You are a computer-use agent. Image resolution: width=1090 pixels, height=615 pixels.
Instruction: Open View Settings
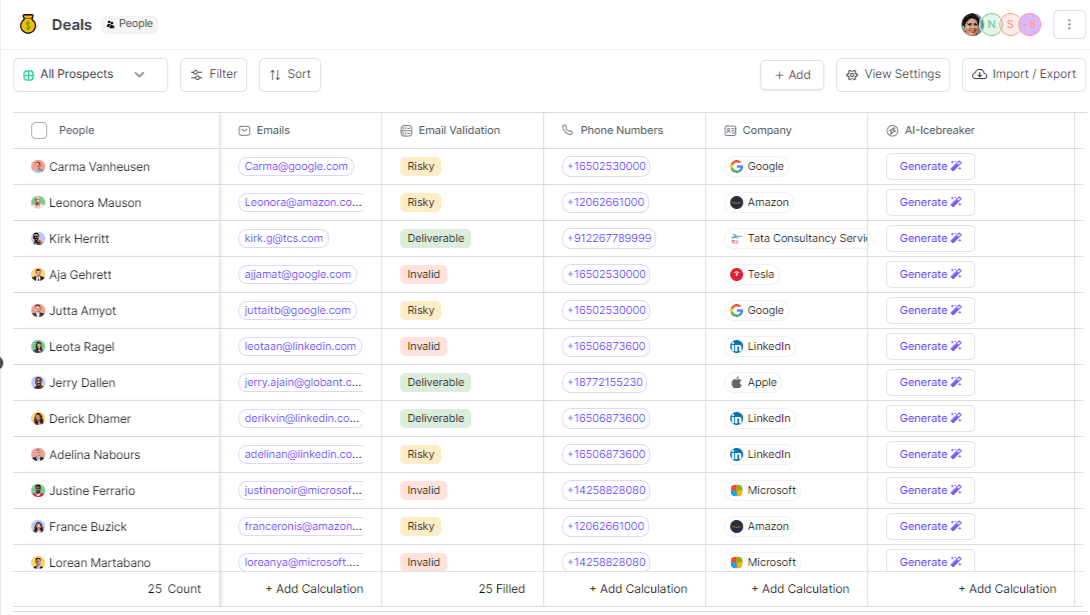[892, 74]
